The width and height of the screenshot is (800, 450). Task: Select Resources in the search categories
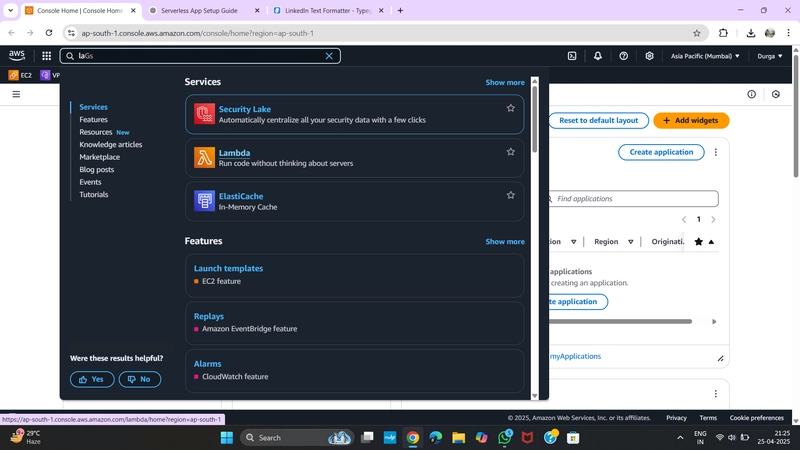(95, 132)
